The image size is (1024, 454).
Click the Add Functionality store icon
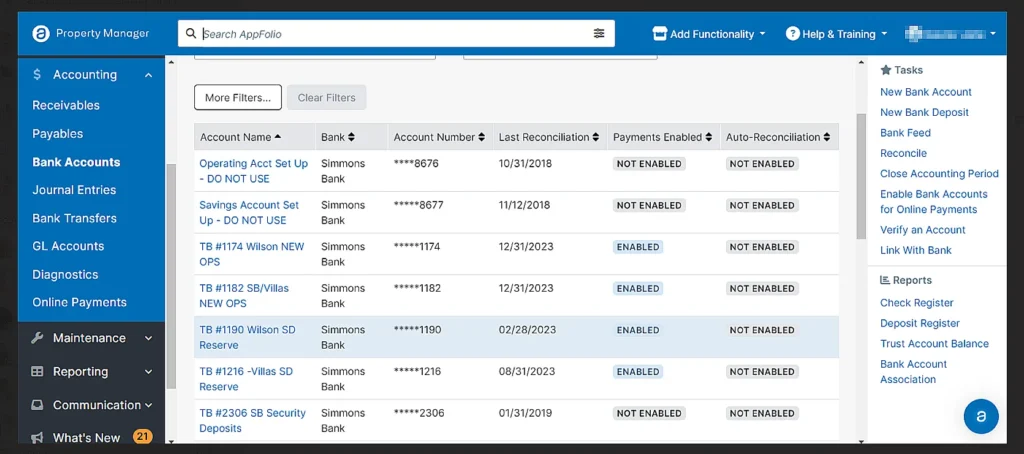659,34
